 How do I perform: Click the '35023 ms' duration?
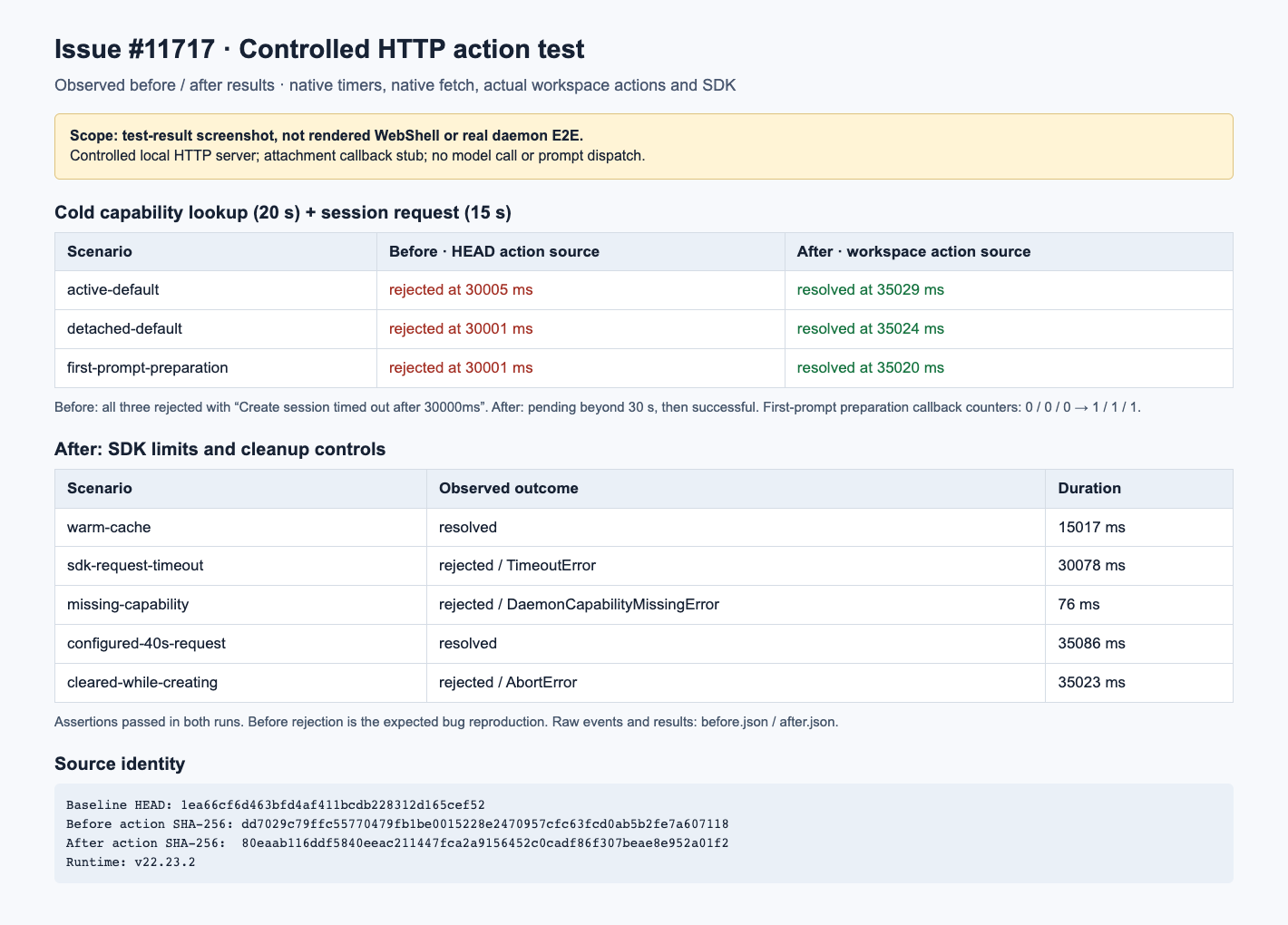pyautogui.click(x=1092, y=682)
